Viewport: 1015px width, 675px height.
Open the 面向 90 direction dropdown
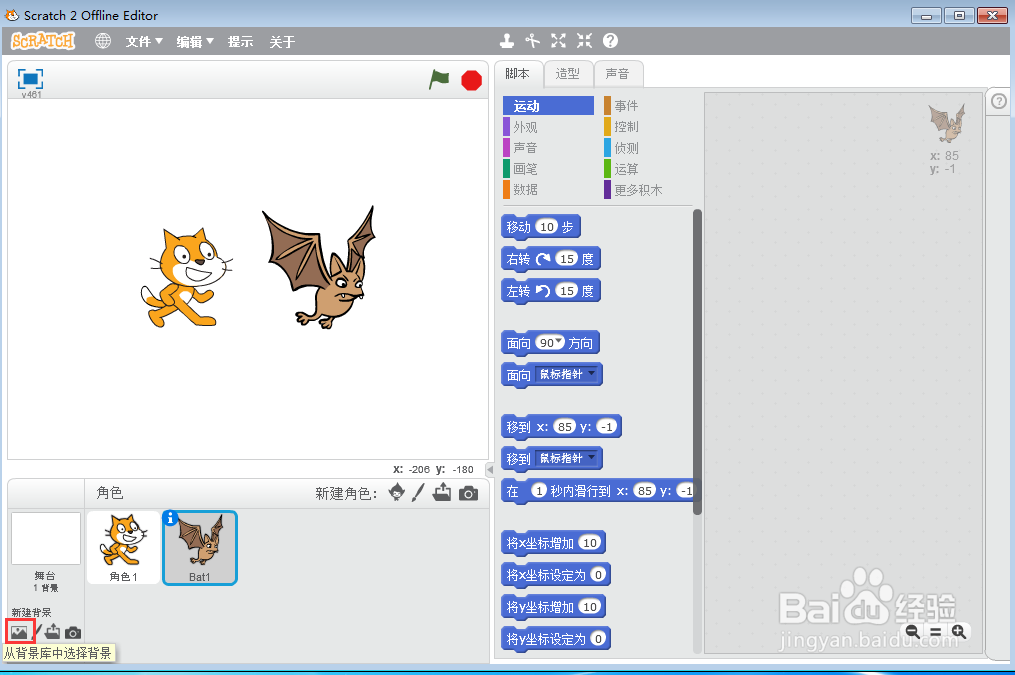click(560, 342)
